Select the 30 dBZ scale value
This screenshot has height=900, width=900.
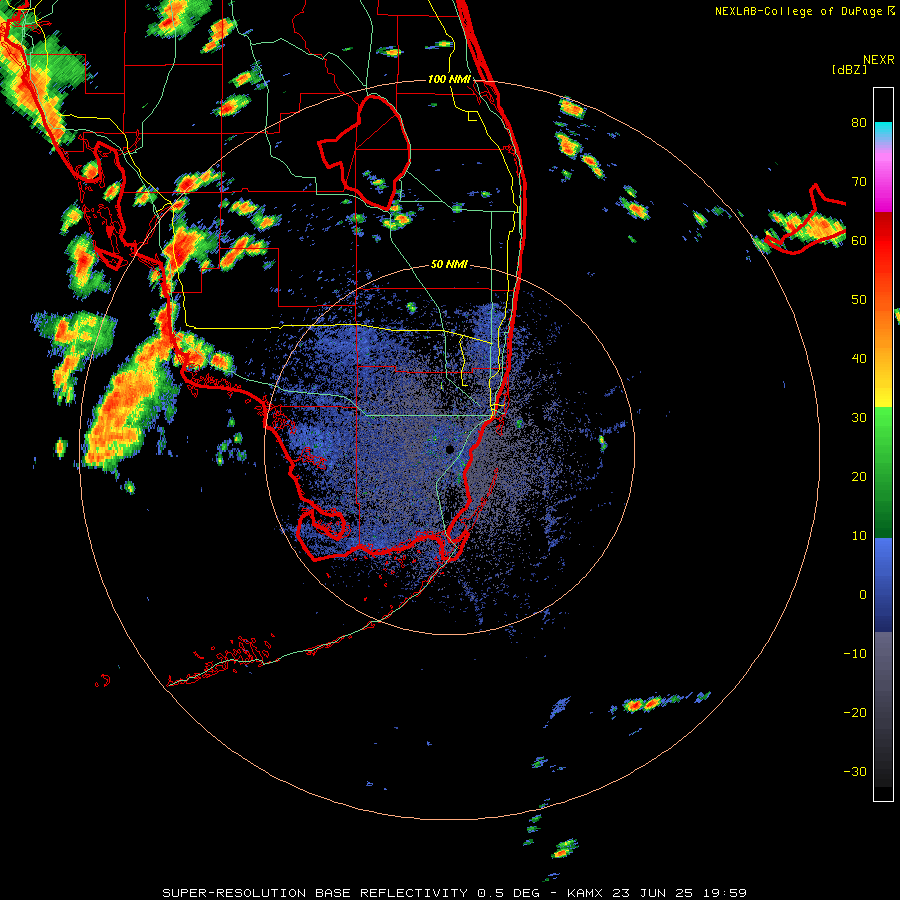(x=859, y=418)
